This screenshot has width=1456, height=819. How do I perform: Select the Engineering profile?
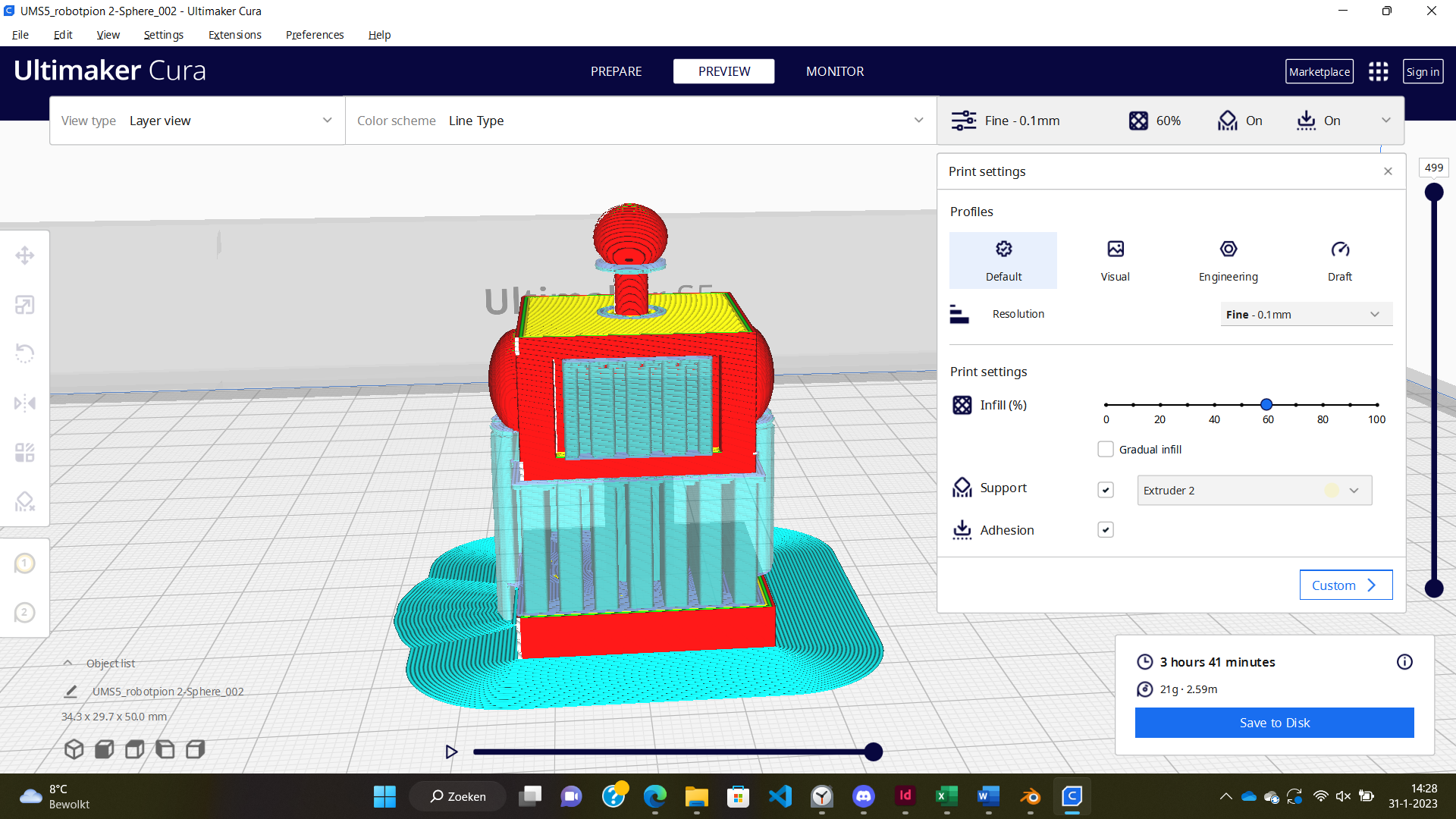click(1228, 260)
